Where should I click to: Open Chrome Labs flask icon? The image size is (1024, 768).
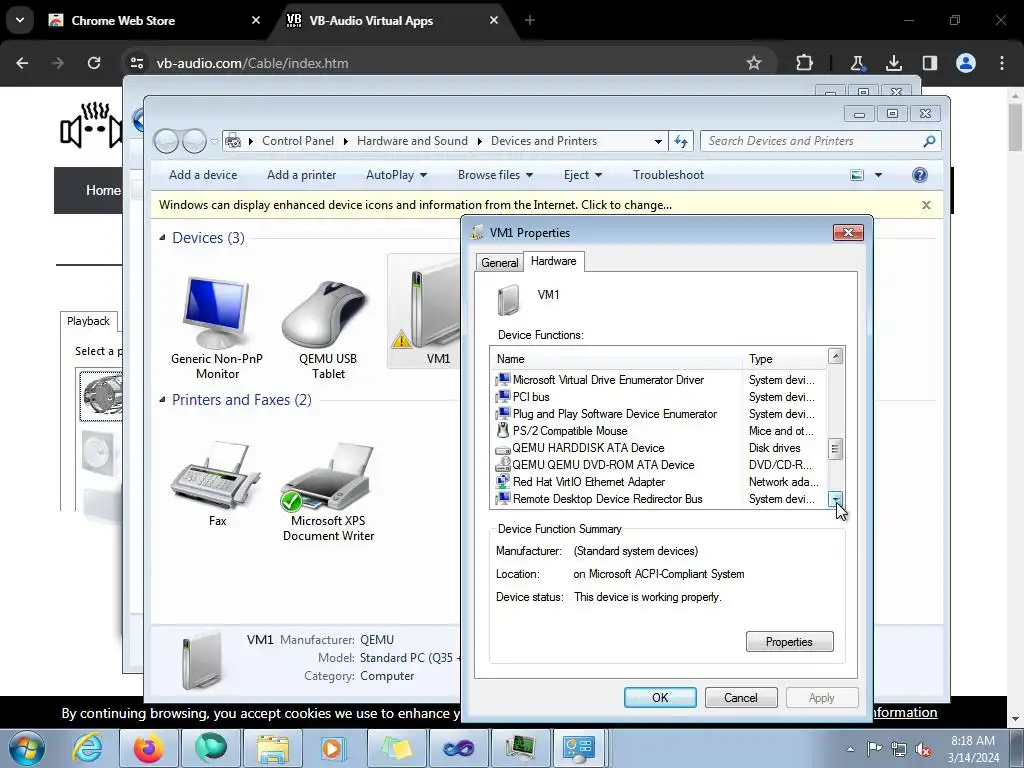pos(857,63)
